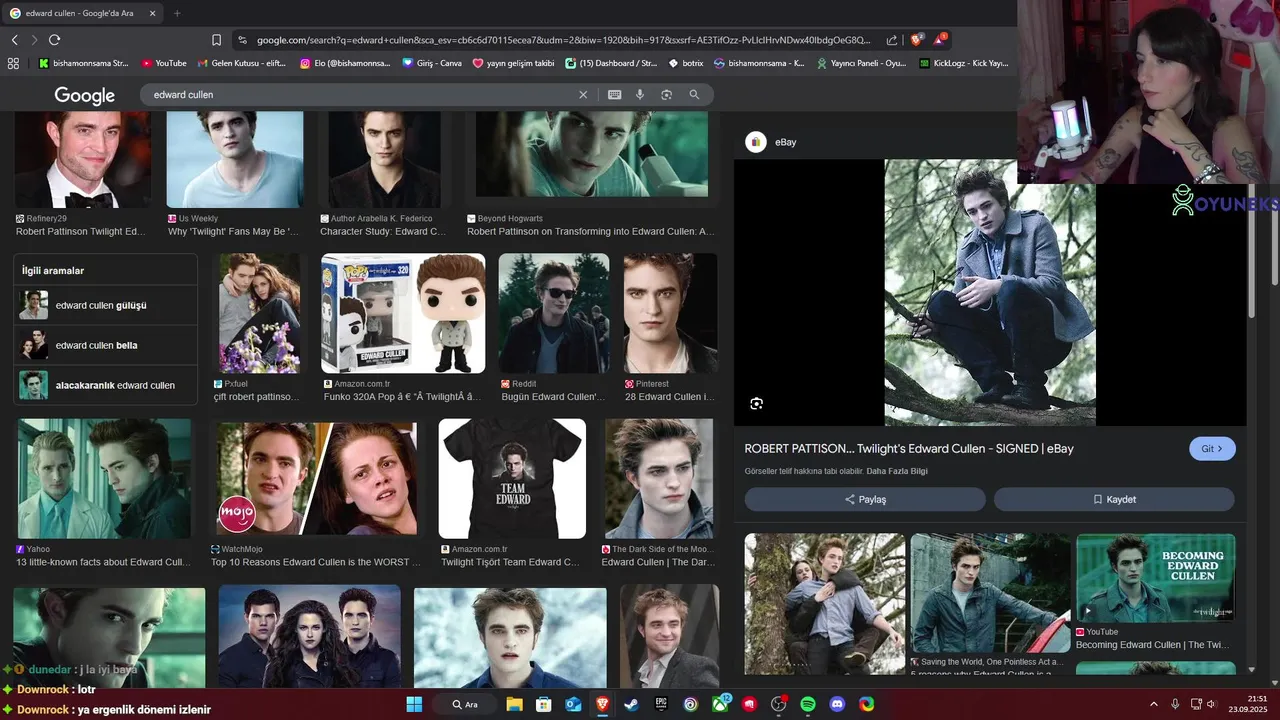
Task: Open the bookmarks bar apps grid icon
Action: [13, 63]
